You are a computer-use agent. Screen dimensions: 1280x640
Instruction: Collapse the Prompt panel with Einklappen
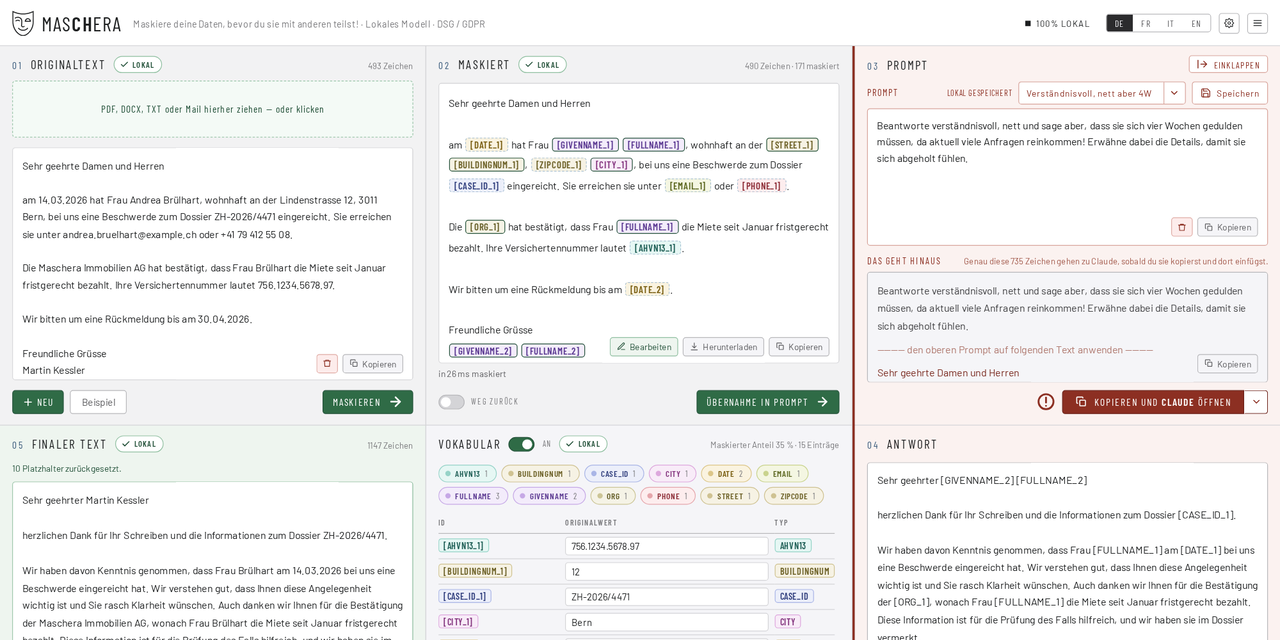(x=1228, y=65)
